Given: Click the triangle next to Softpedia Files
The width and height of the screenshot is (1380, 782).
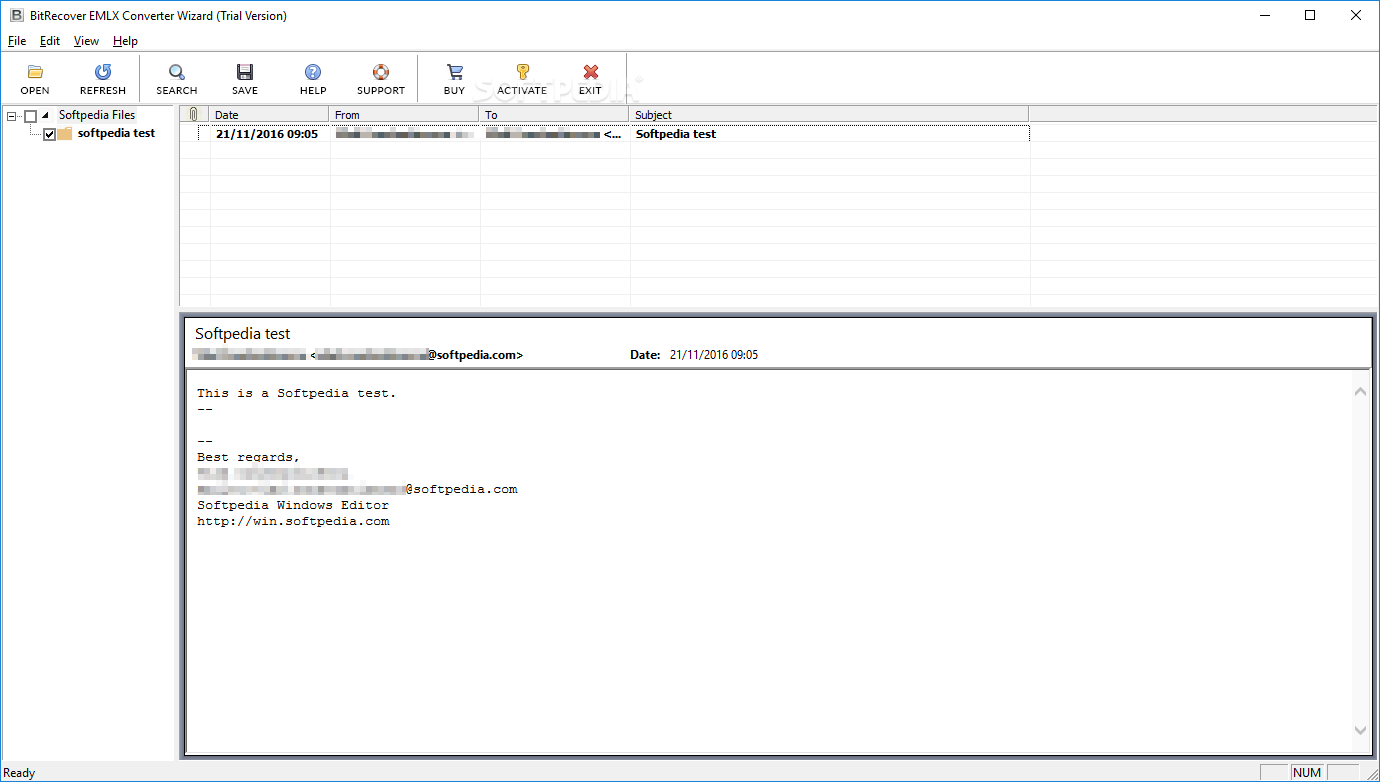Looking at the screenshot, I should 45,115.
